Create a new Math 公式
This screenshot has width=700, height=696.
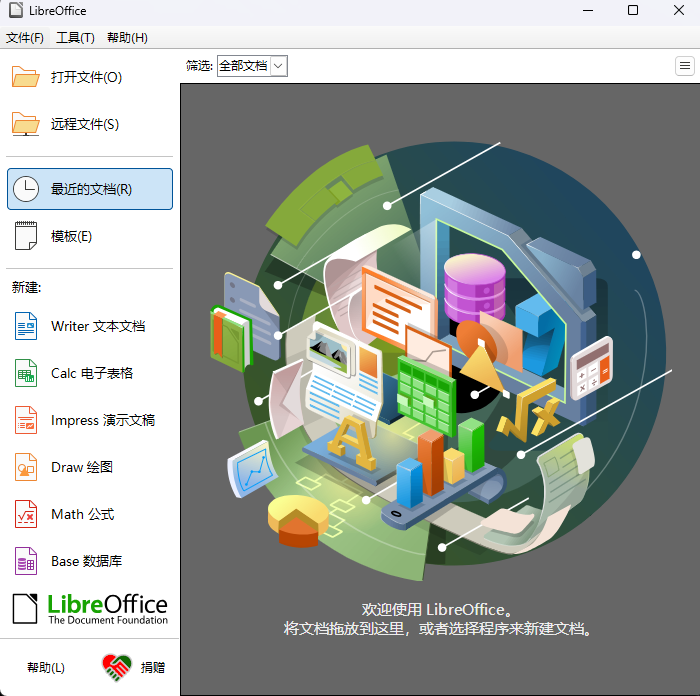tap(89, 514)
